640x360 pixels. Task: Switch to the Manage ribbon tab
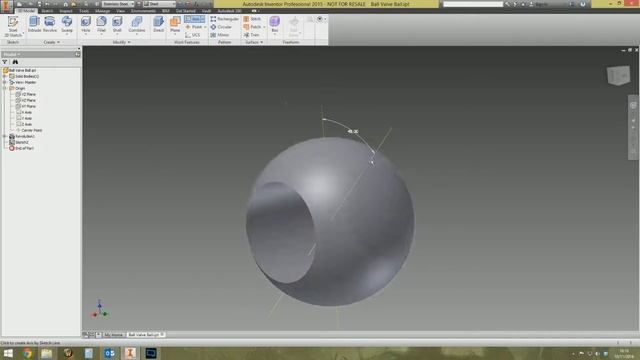(x=102, y=11)
